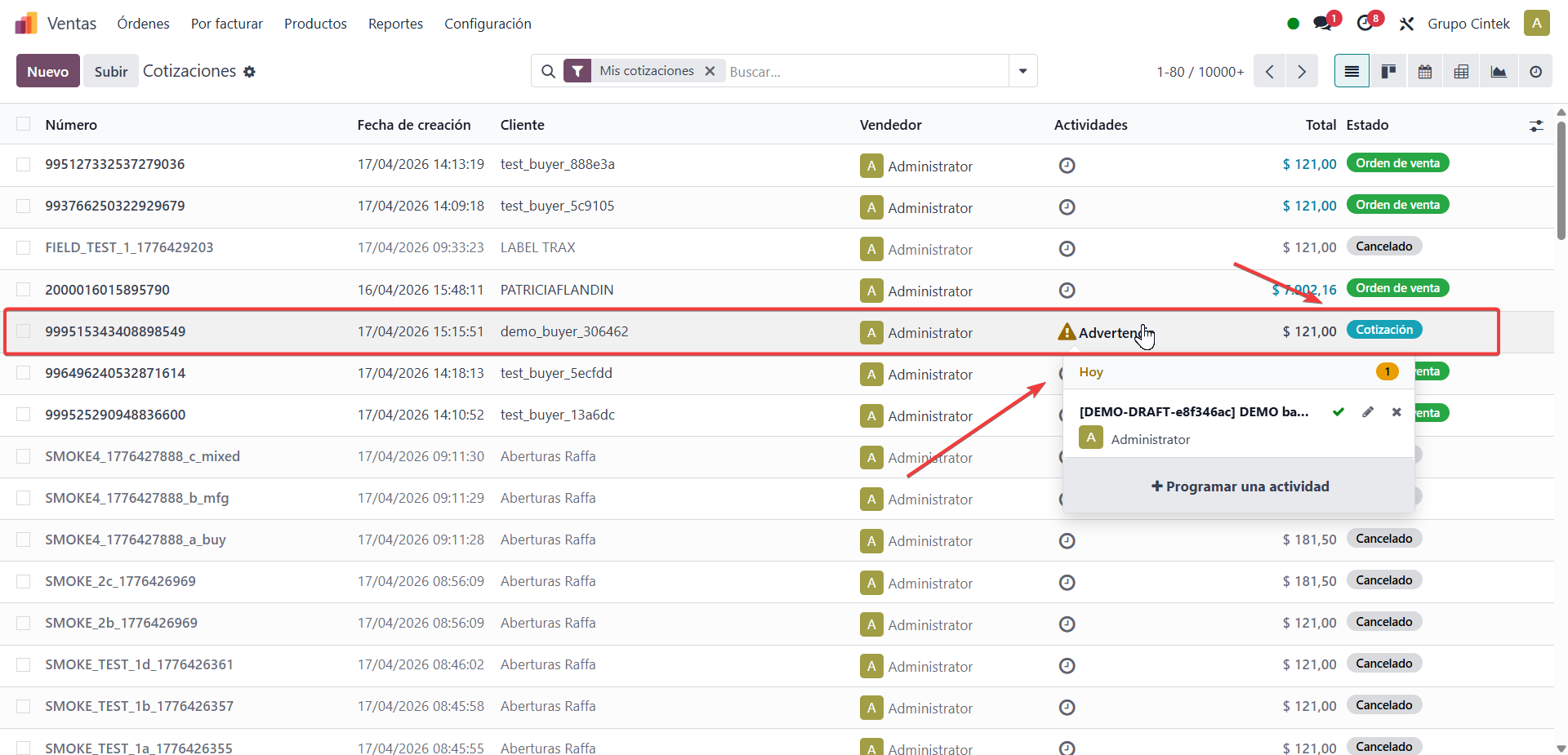The height and width of the screenshot is (755, 1568).
Task: Click activity clock for SMOKE4_1776427888_a_buy
Action: (1067, 541)
